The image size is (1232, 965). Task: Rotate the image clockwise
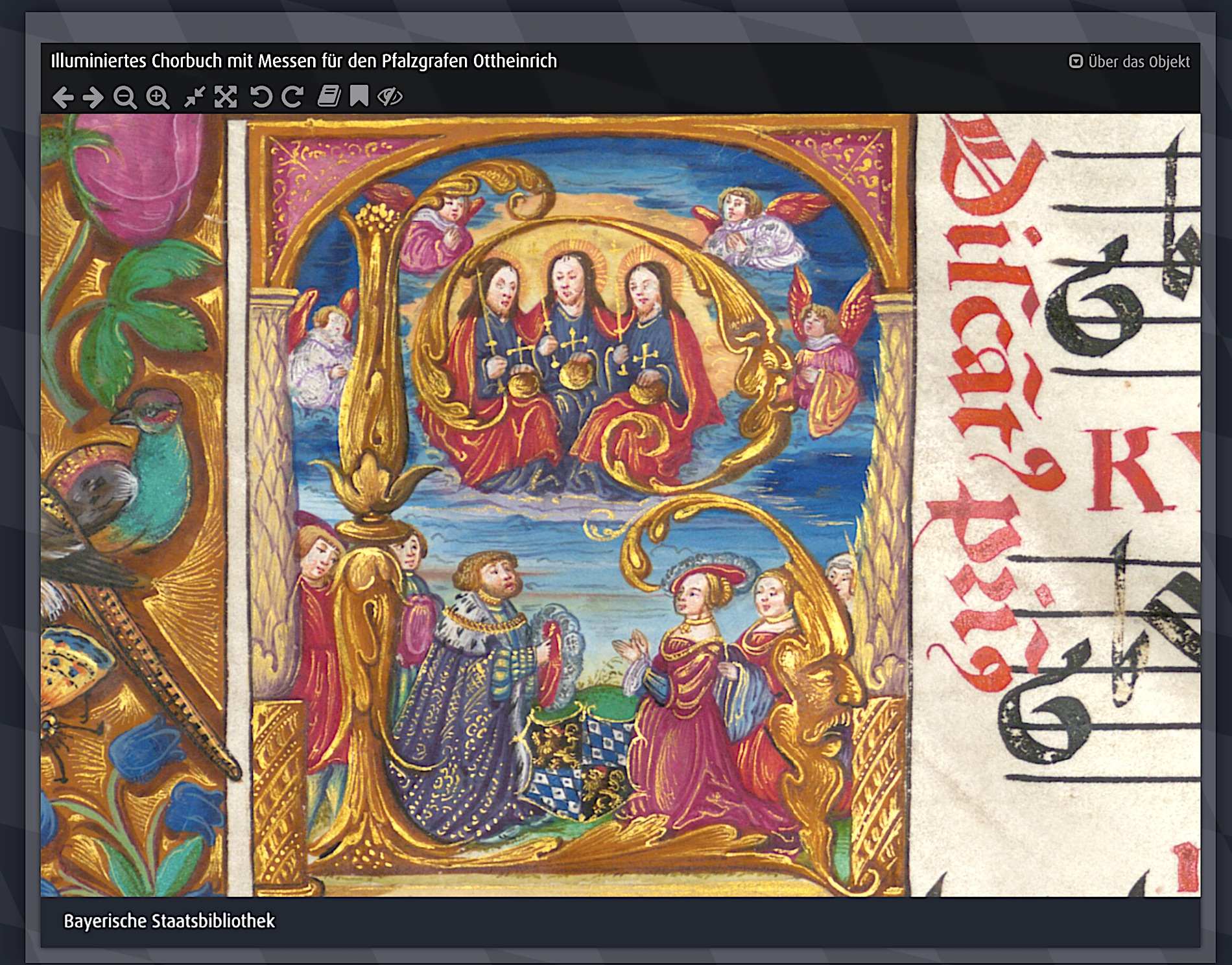pyautogui.click(x=292, y=97)
